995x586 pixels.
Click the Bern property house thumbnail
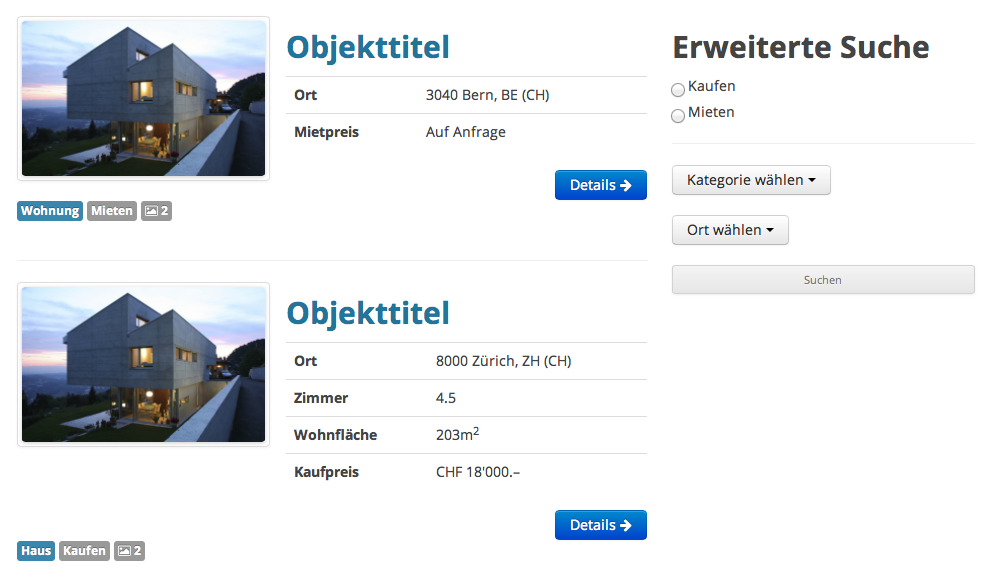click(143, 98)
